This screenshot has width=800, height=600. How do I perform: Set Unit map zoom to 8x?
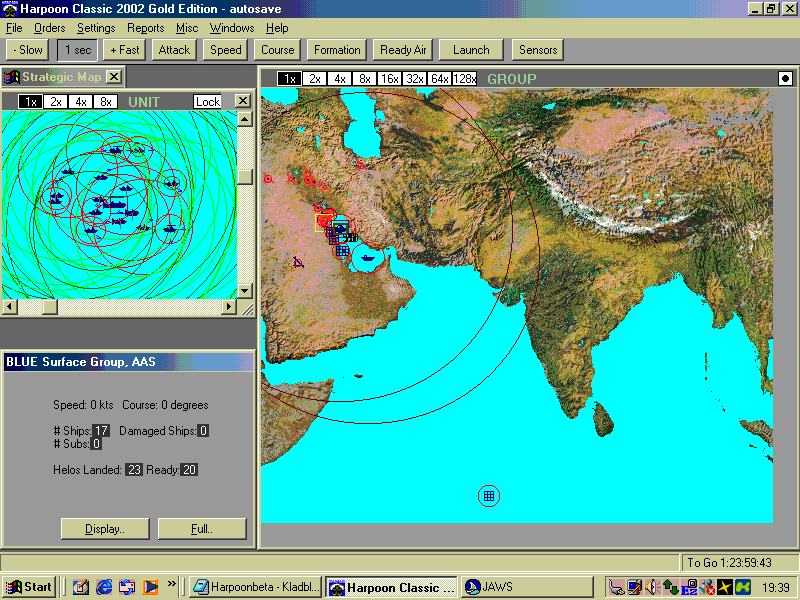pos(106,102)
